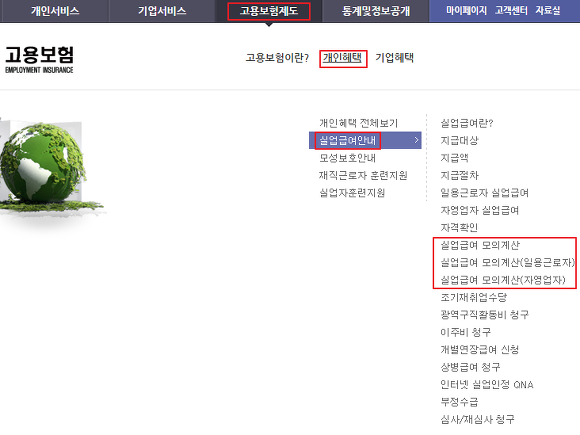
Task: Open 일용근로자 실업급여 page
Action: [x=484, y=193]
